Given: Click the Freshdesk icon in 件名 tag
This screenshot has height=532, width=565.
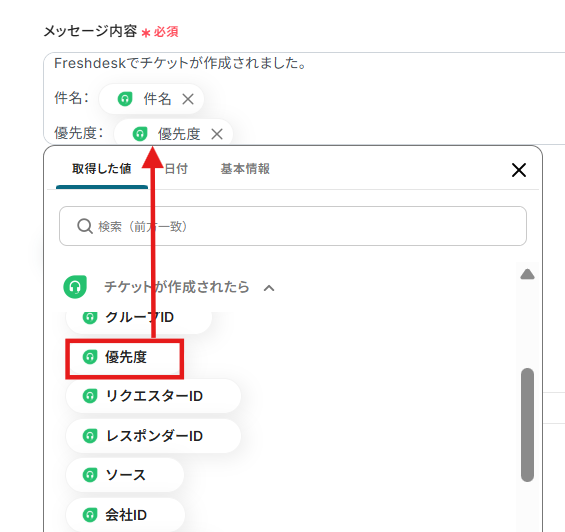Looking at the screenshot, I should click(125, 99).
